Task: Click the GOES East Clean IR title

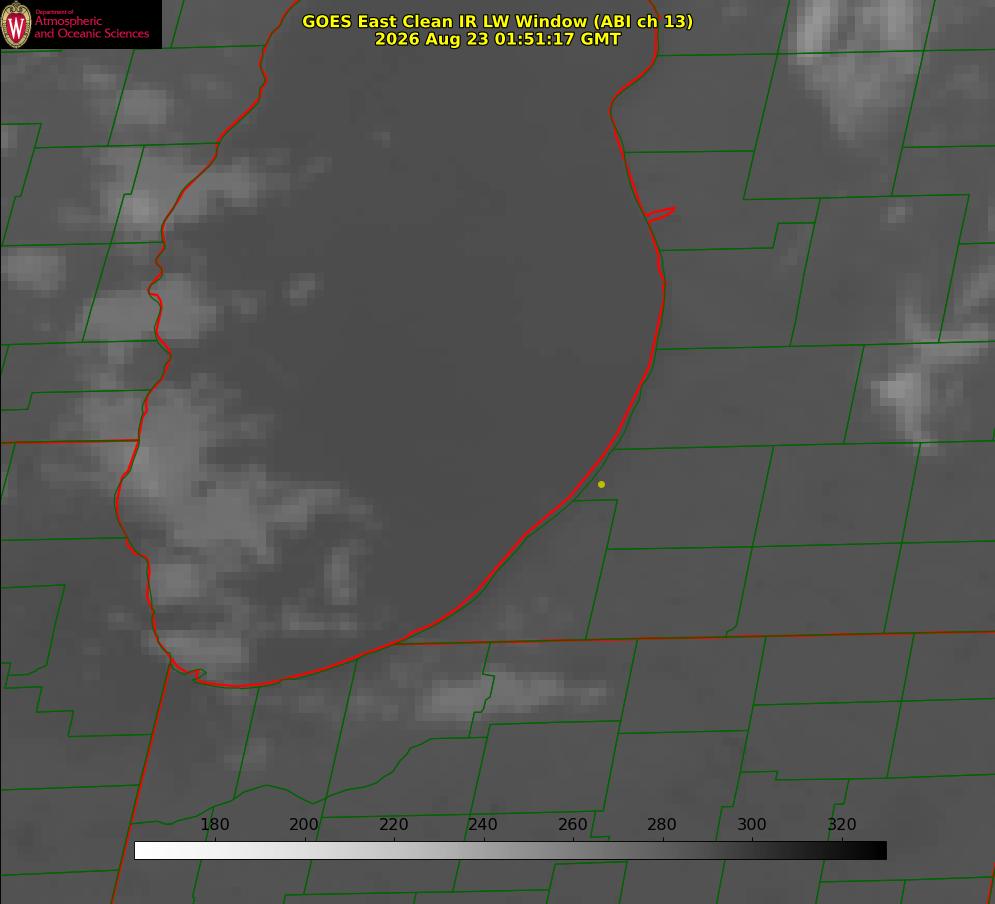Action: tap(497, 21)
